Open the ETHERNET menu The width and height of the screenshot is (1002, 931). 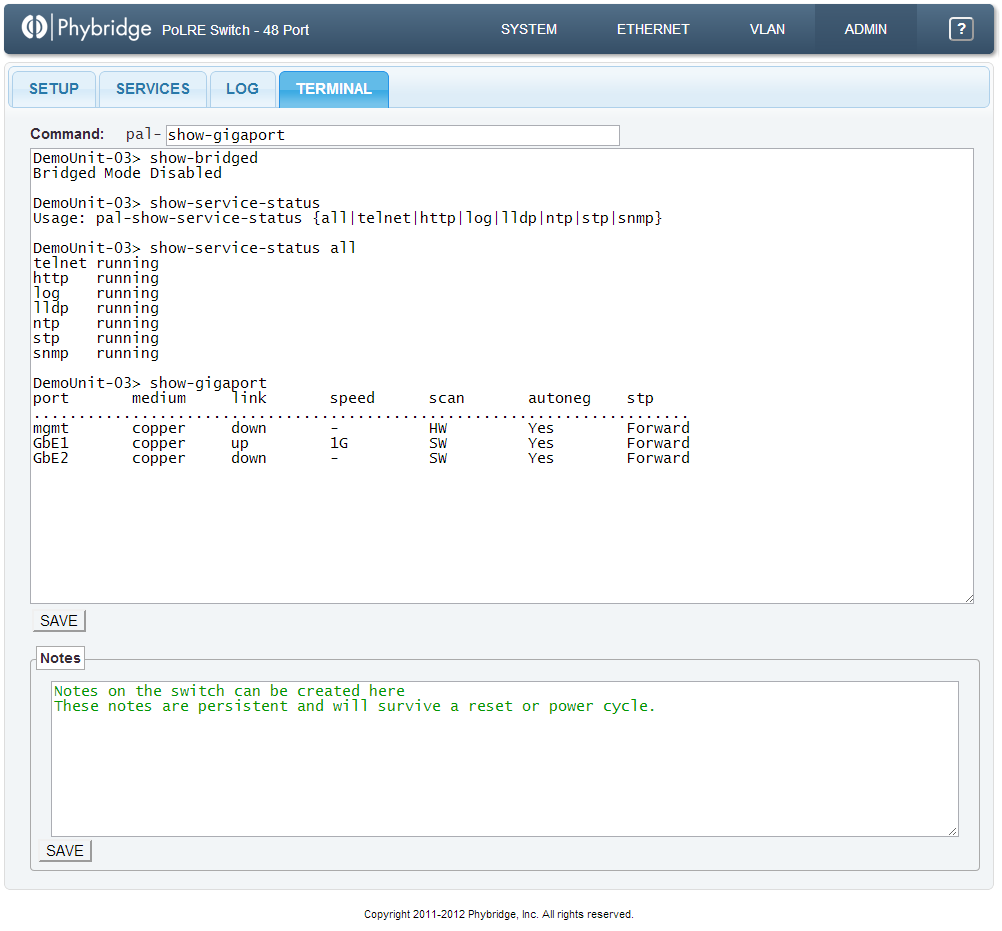tap(653, 29)
